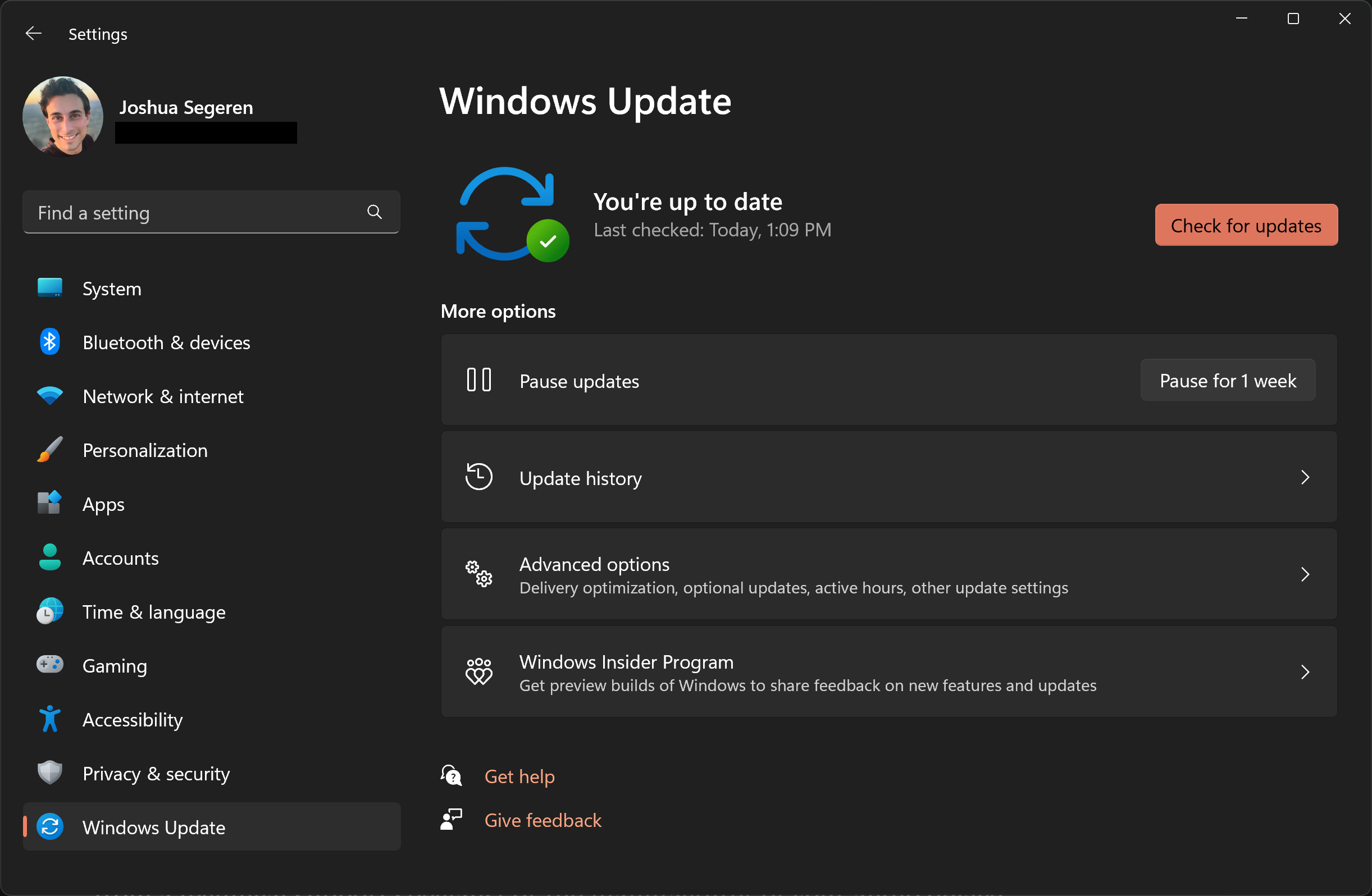Click the large update status sync icon
This screenshot has width=1372, height=896.
coord(513,214)
